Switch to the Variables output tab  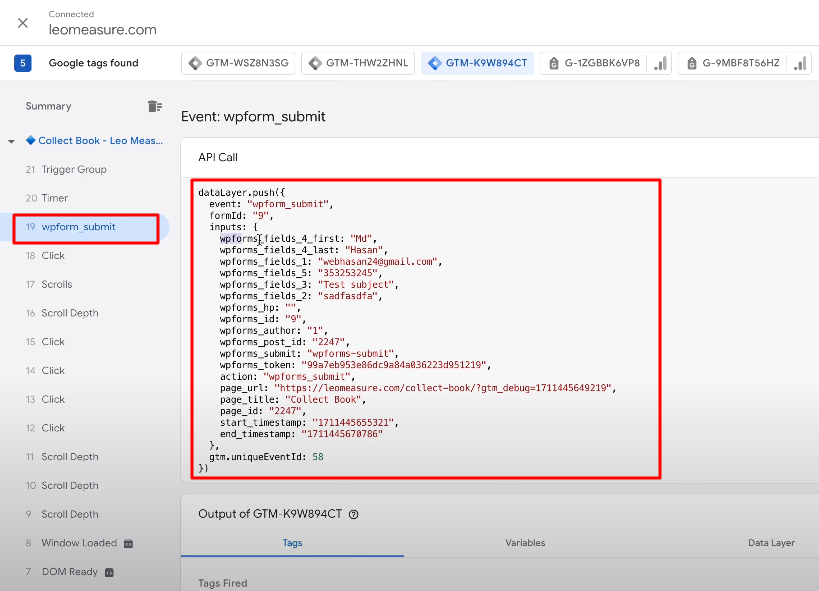click(x=525, y=543)
